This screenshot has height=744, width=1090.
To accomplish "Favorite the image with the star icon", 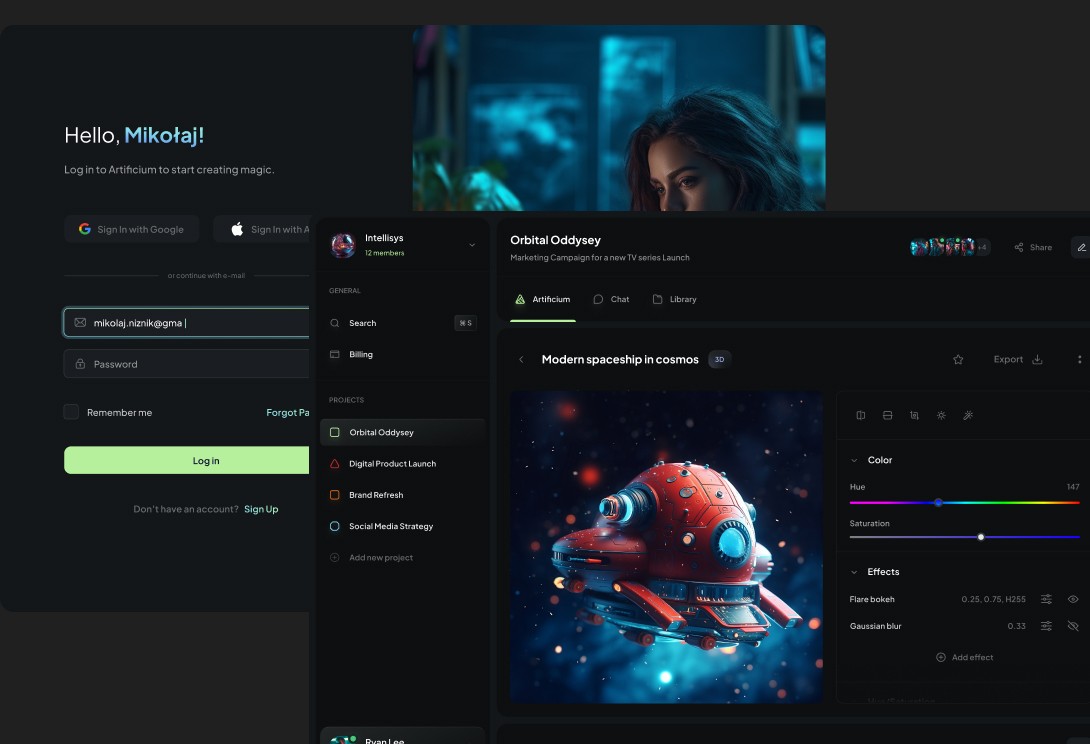I will coord(958,359).
